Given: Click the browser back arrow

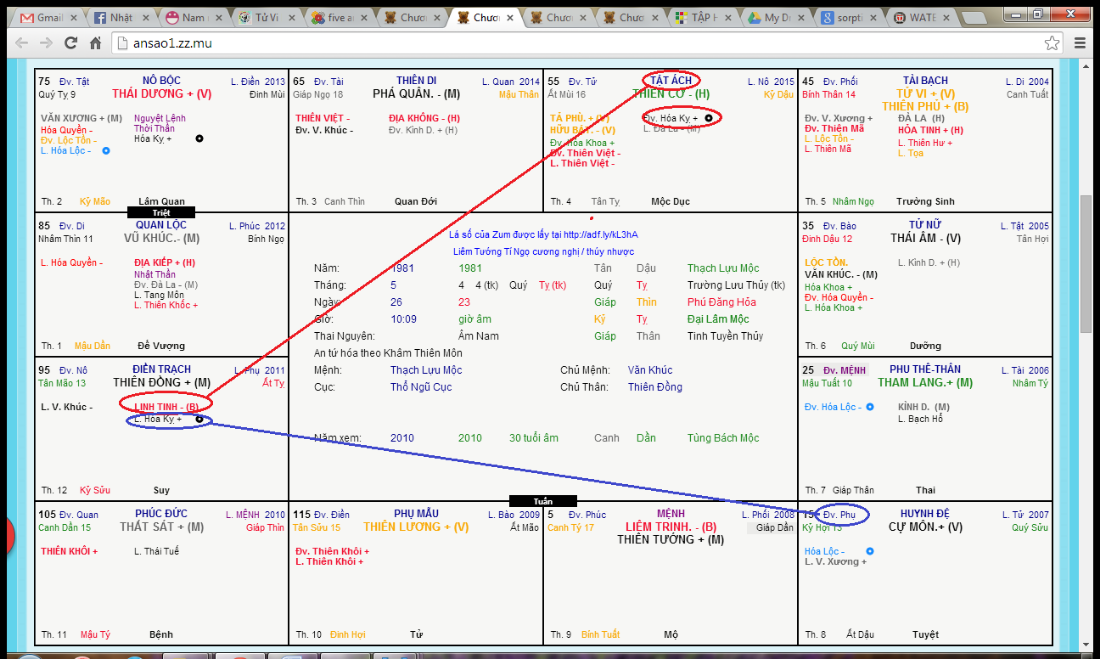Looking at the screenshot, I should (x=21, y=43).
